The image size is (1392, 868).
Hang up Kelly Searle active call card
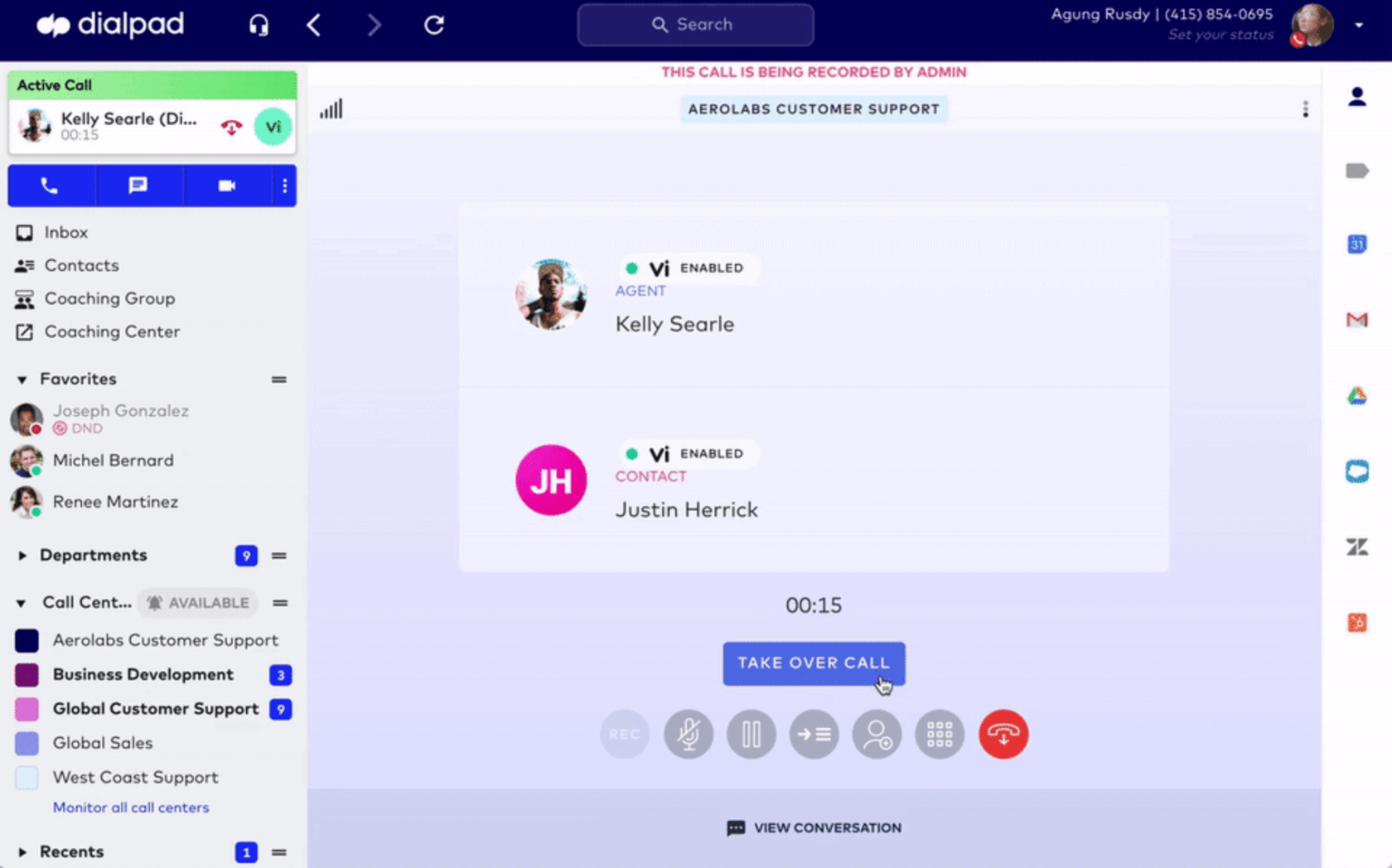pos(231,127)
